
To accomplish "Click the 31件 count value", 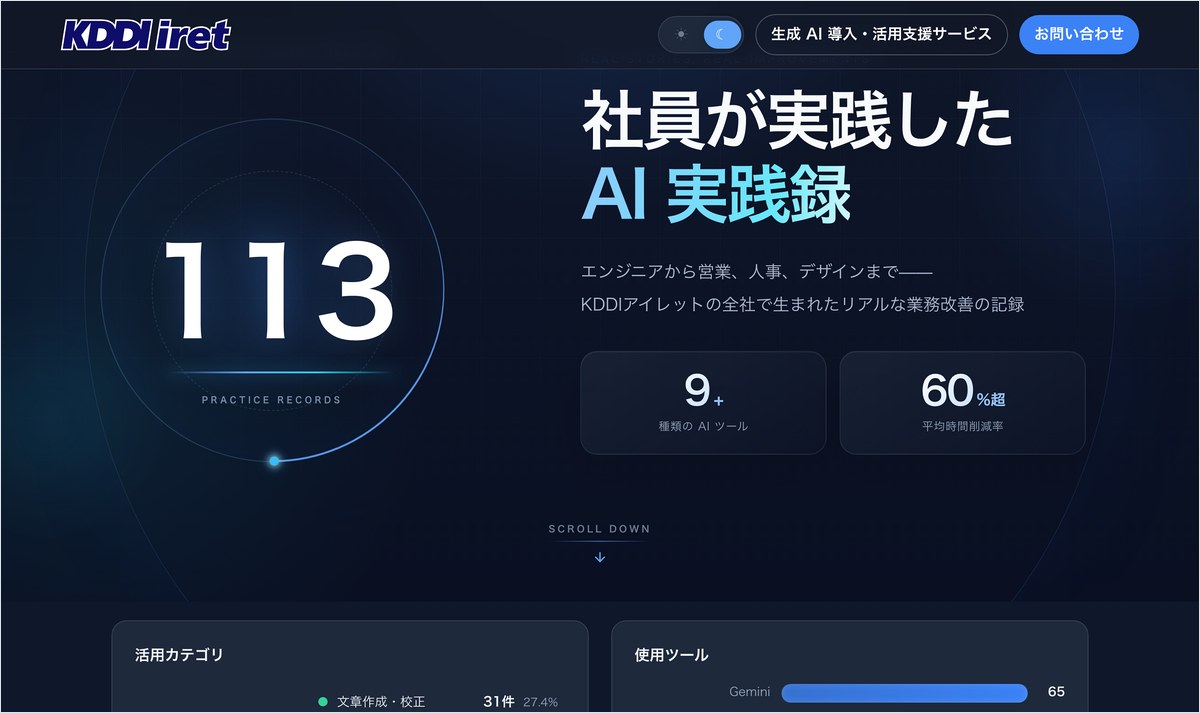I will [x=499, y=702].
